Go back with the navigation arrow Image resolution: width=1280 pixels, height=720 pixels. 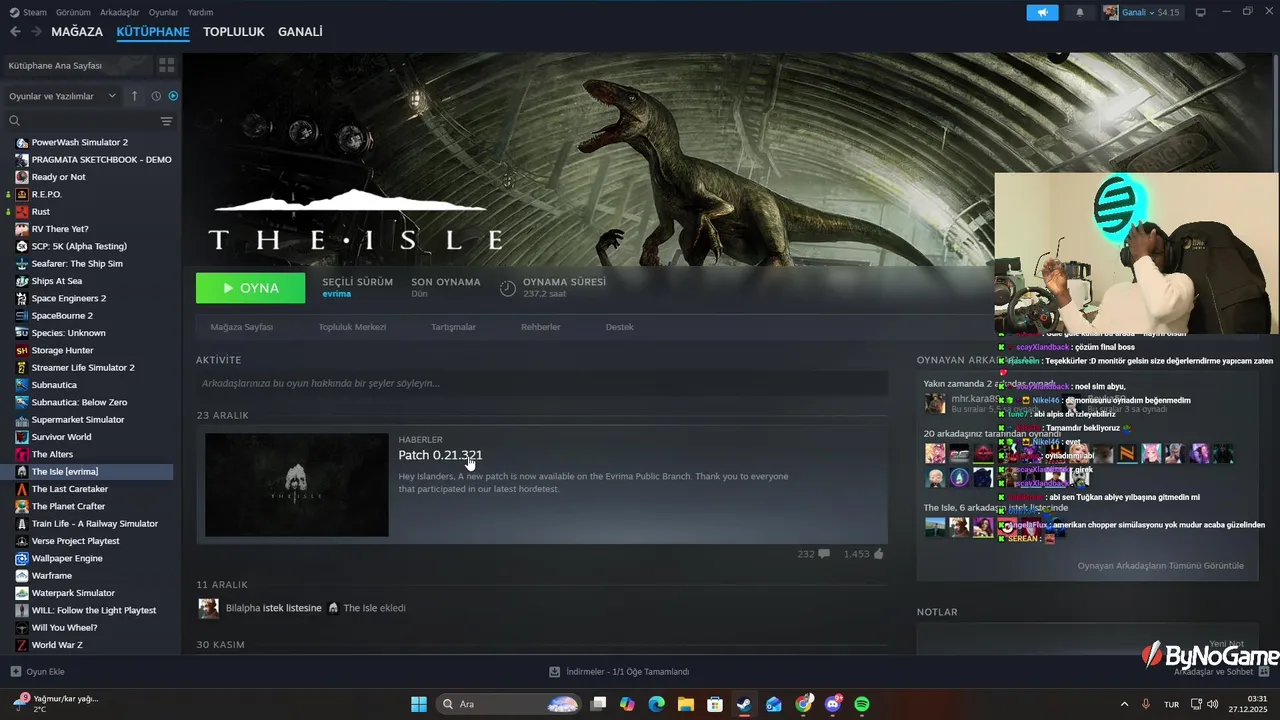coord(15,32)
